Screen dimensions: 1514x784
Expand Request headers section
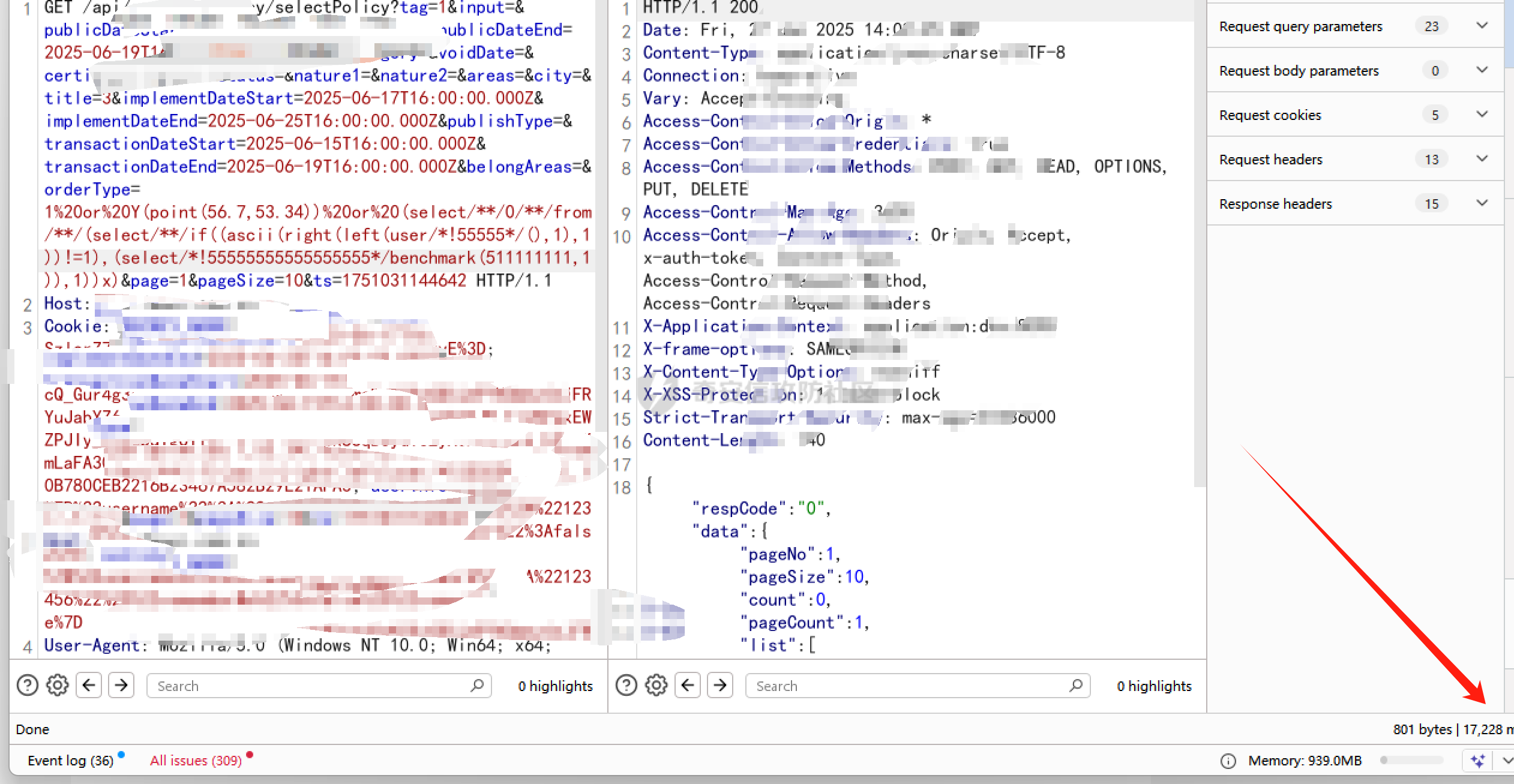pos(1482,159)
